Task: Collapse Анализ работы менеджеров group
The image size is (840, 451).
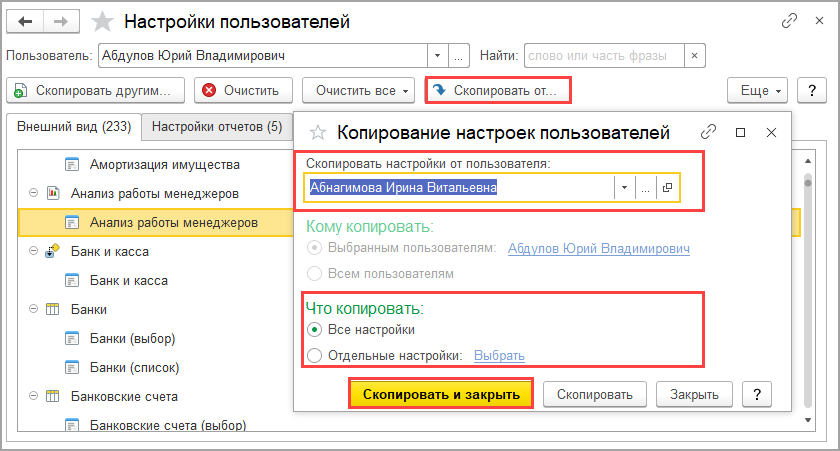Action: 33,193
